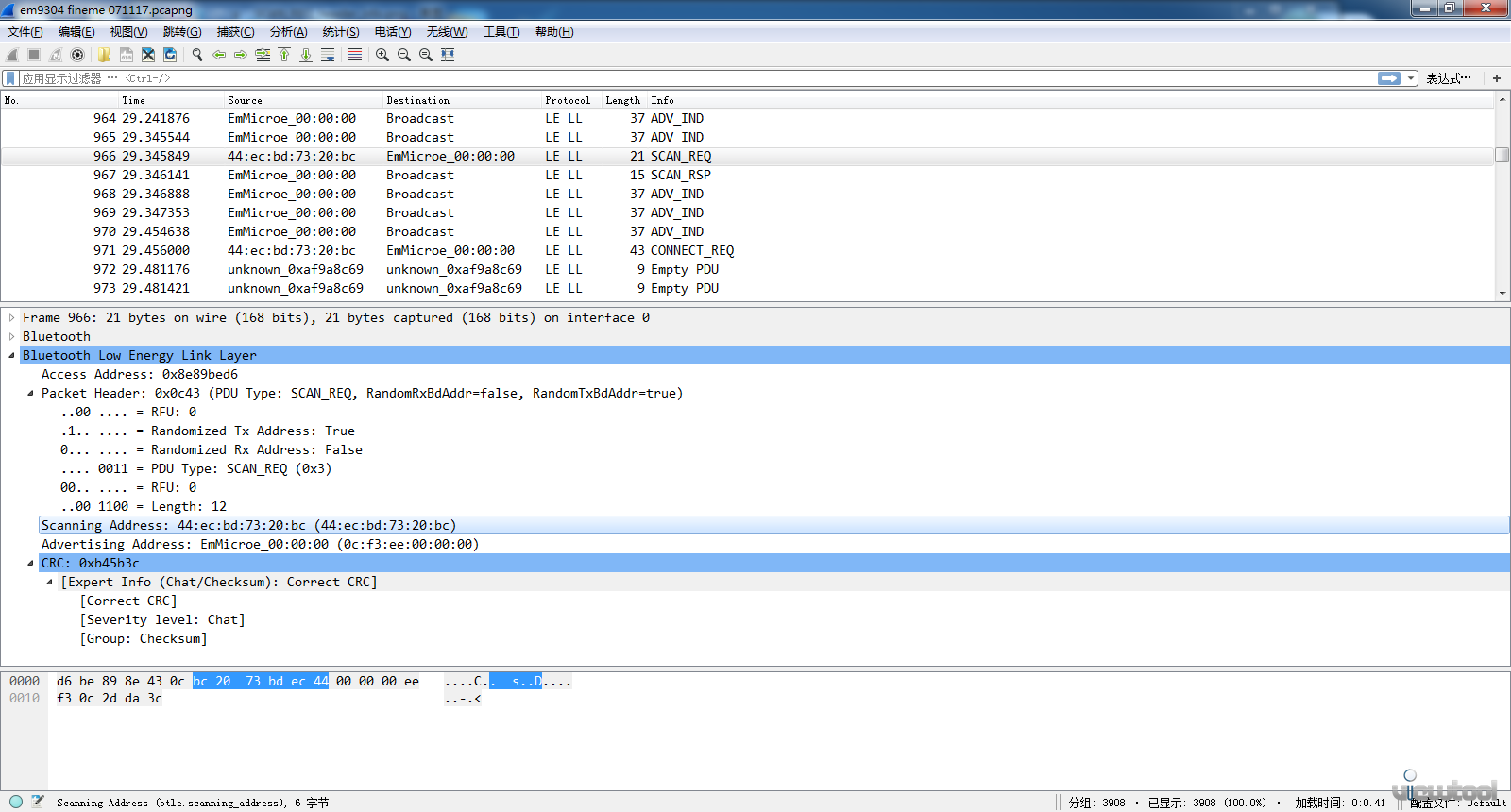Open the 统计(S) menu
Image resolution: width=1511 pixels, height=812 pixels.
341,32
